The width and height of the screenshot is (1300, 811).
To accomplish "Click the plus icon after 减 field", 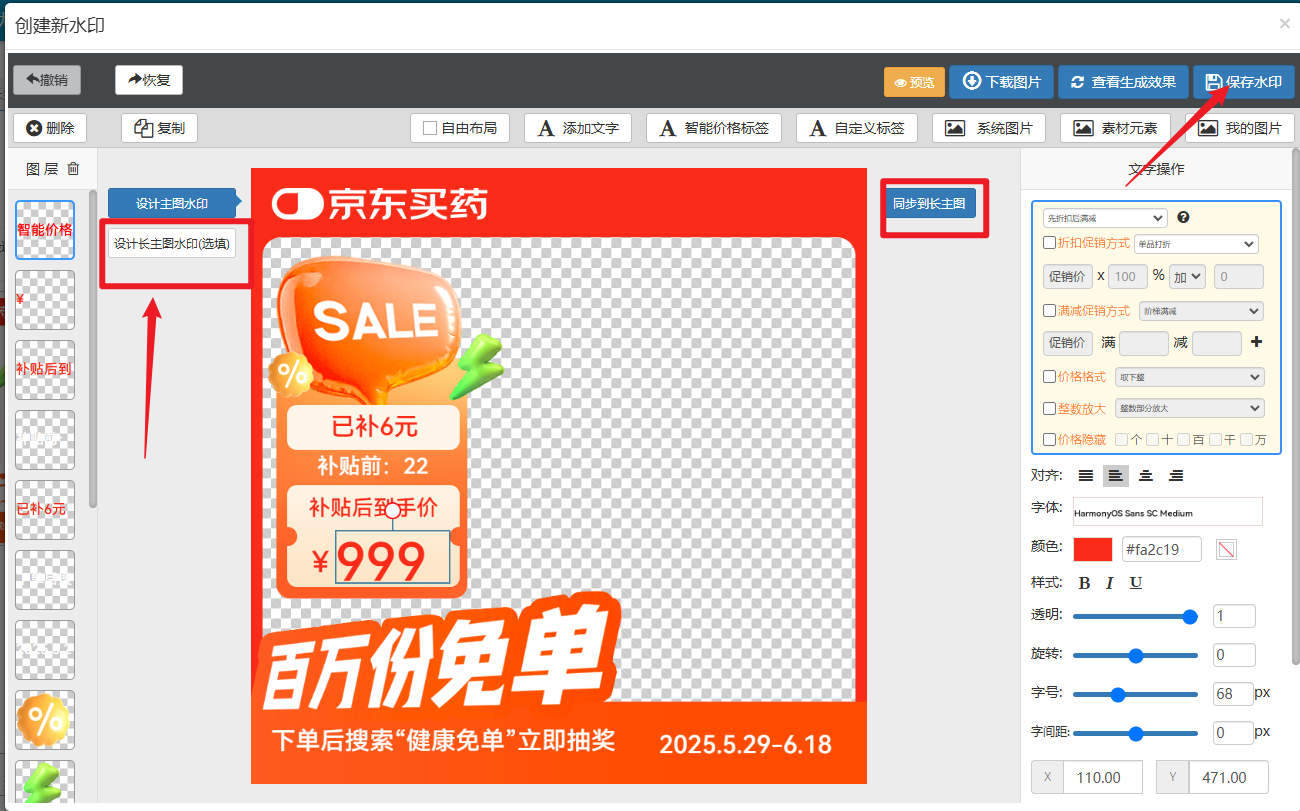I will [1257, 342].
